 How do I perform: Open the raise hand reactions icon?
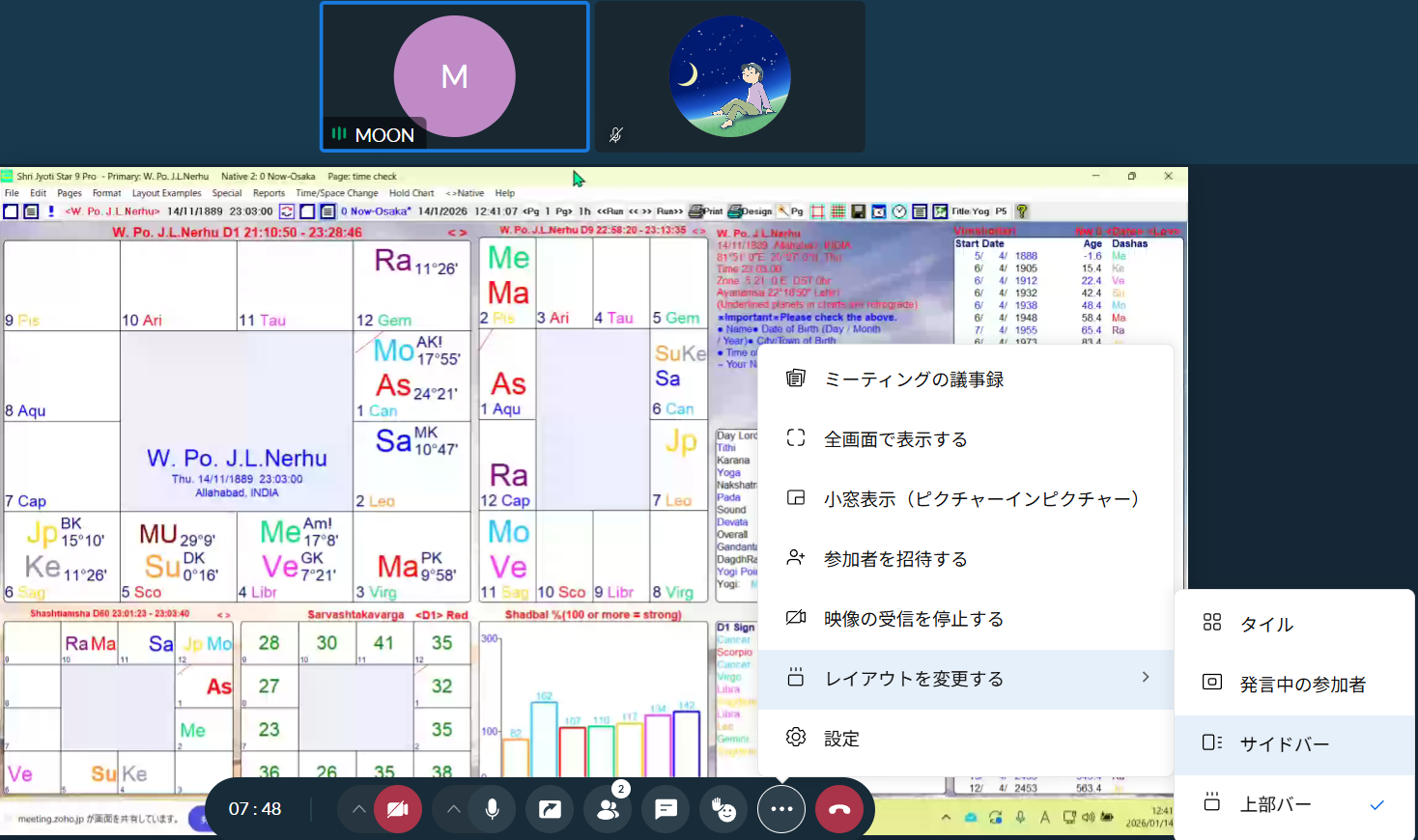(x=723, y=809)
